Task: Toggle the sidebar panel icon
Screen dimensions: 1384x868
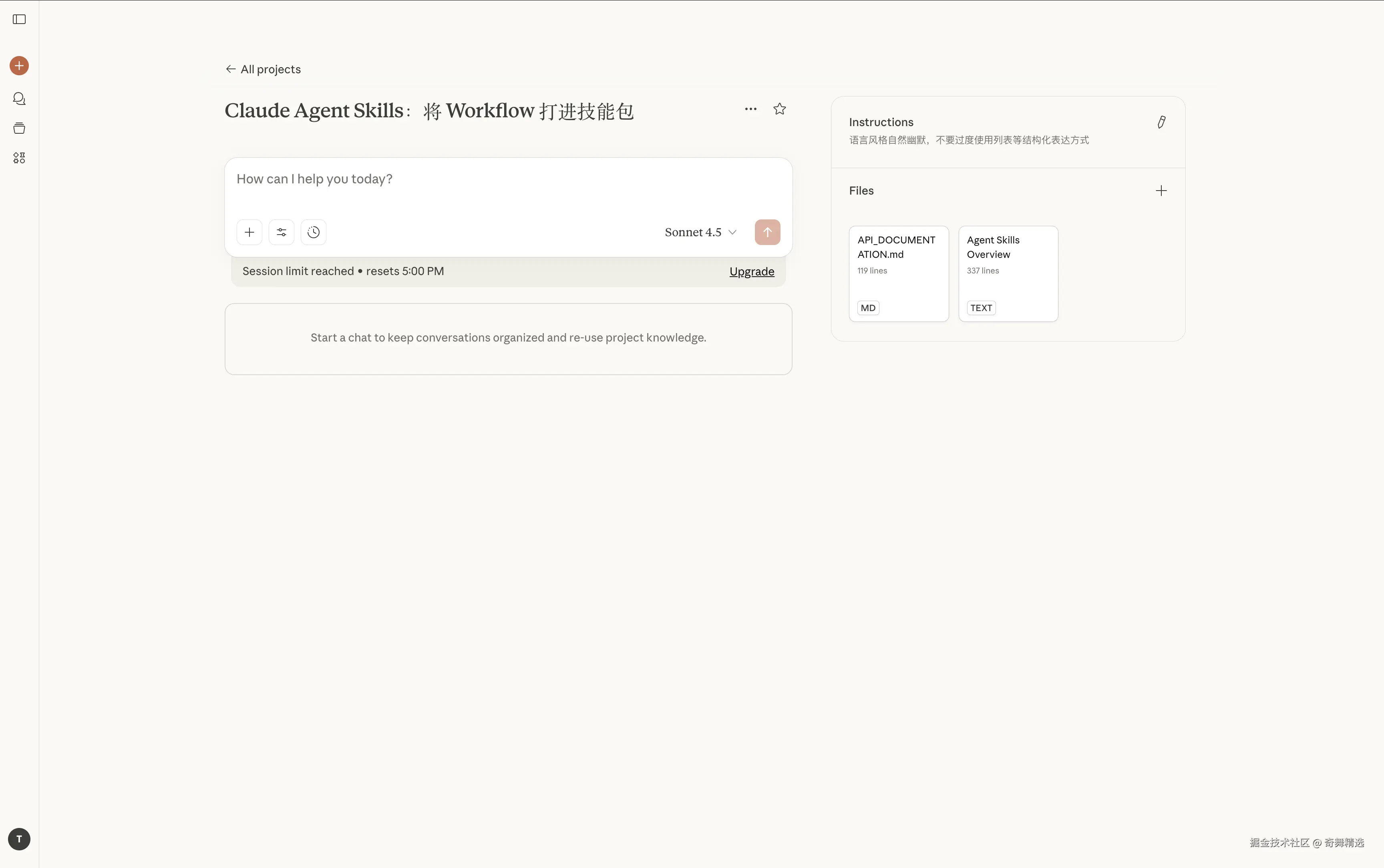Action: [19, 20]
